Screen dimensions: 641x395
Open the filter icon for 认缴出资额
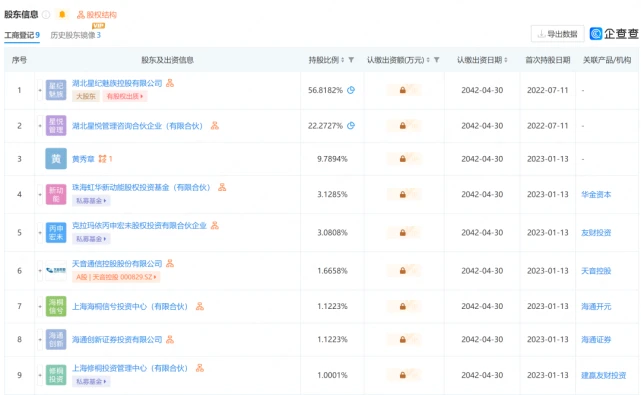coord(437,60)
